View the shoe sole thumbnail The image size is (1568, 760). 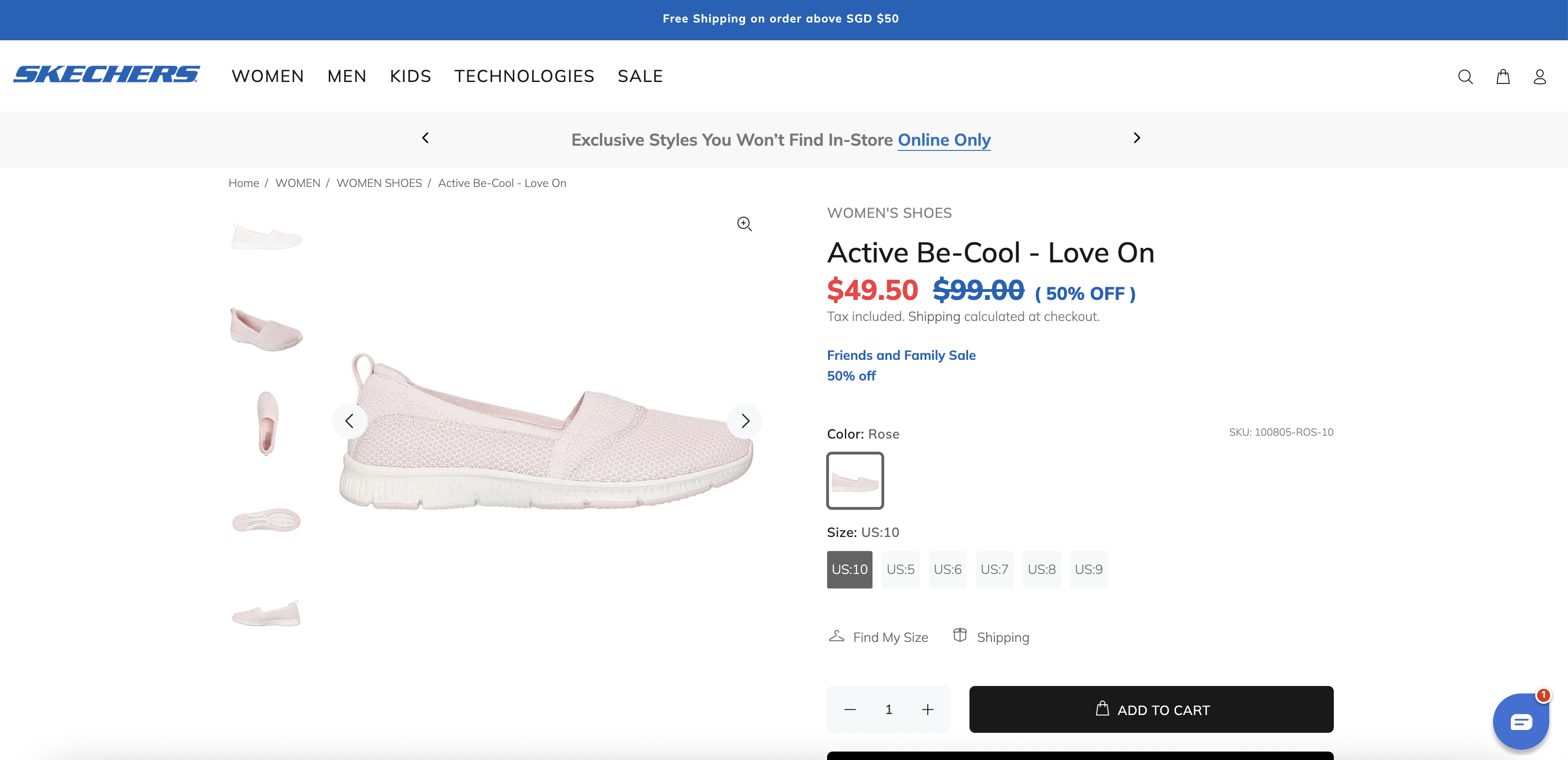(266, 520)
